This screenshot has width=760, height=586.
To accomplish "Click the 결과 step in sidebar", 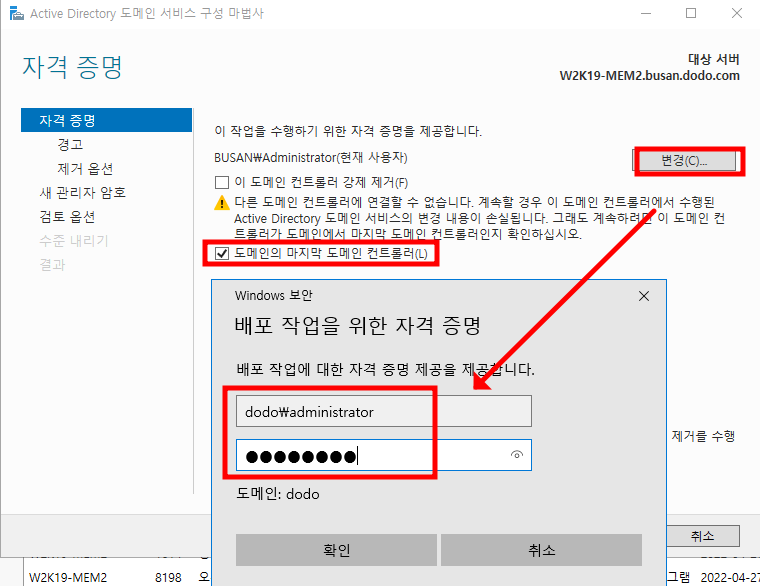I will click(52, 265).
